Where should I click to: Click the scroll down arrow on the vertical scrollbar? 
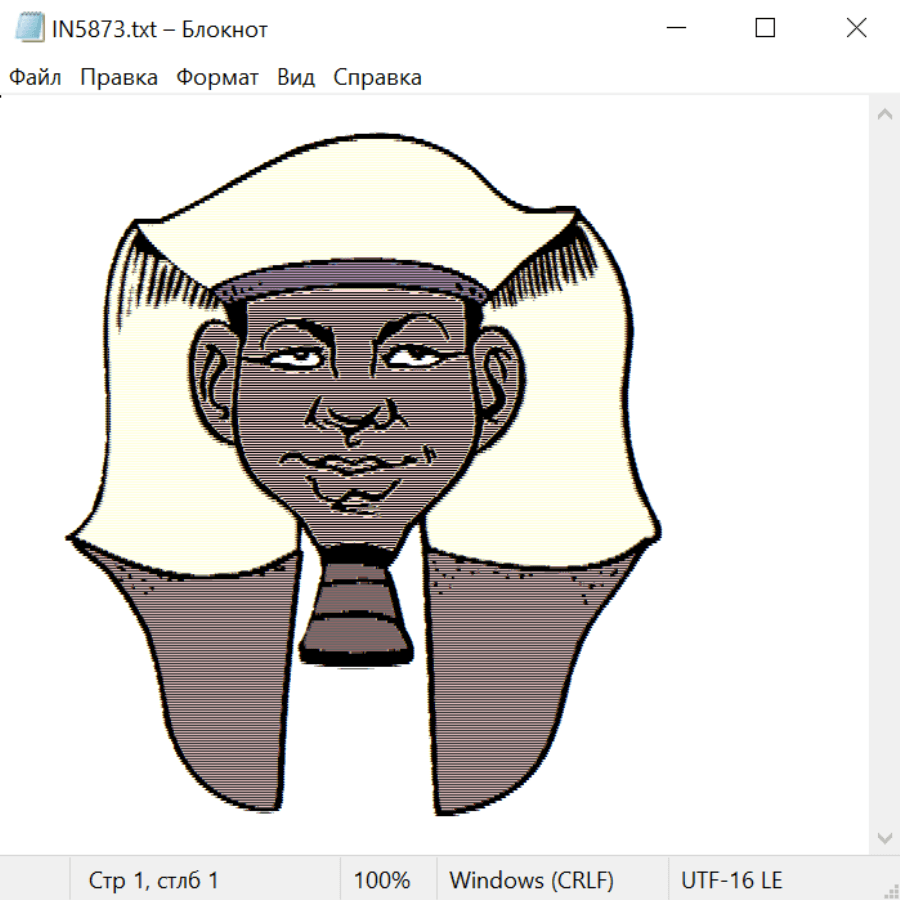884,837
